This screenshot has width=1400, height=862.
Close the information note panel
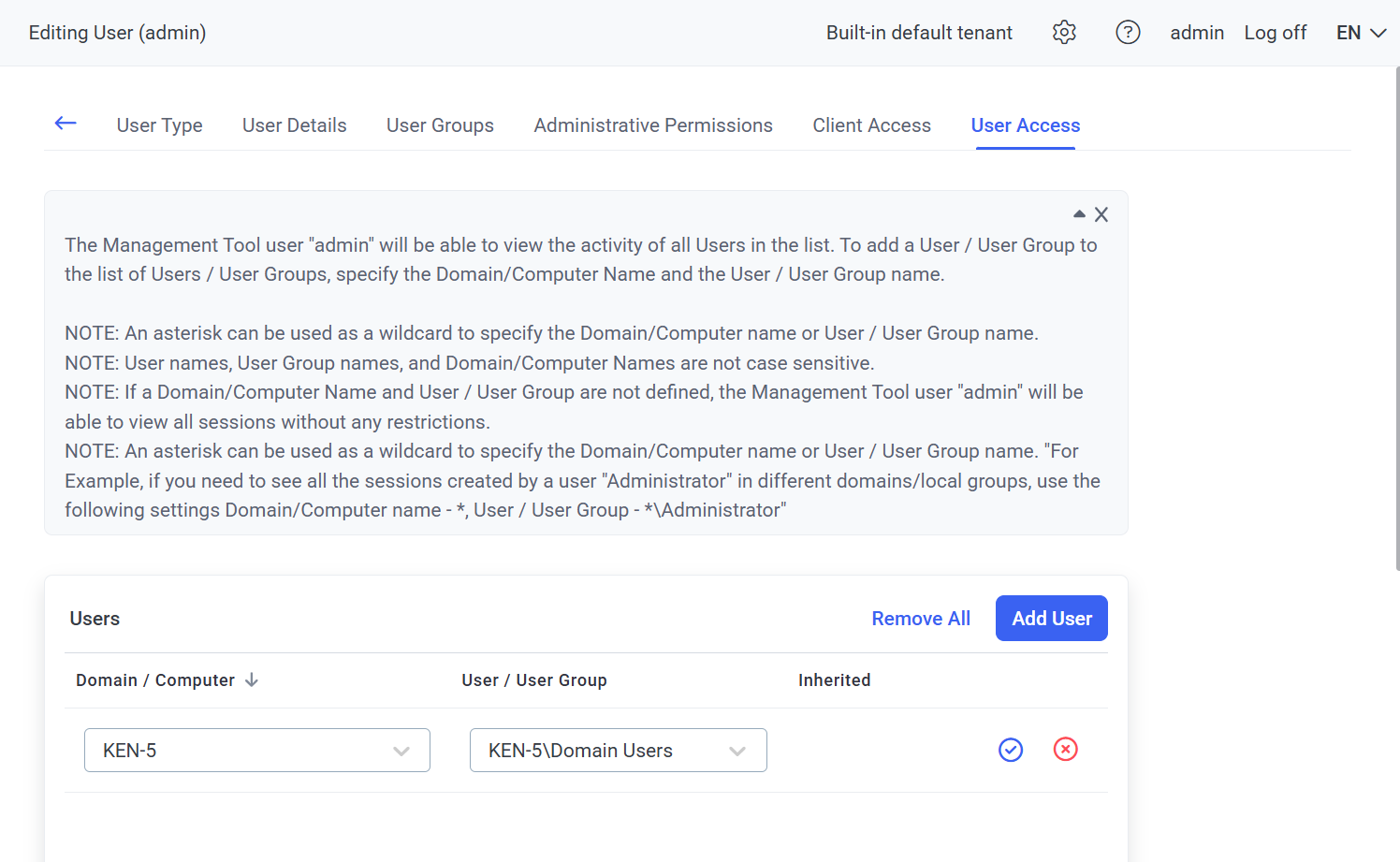1101,215
